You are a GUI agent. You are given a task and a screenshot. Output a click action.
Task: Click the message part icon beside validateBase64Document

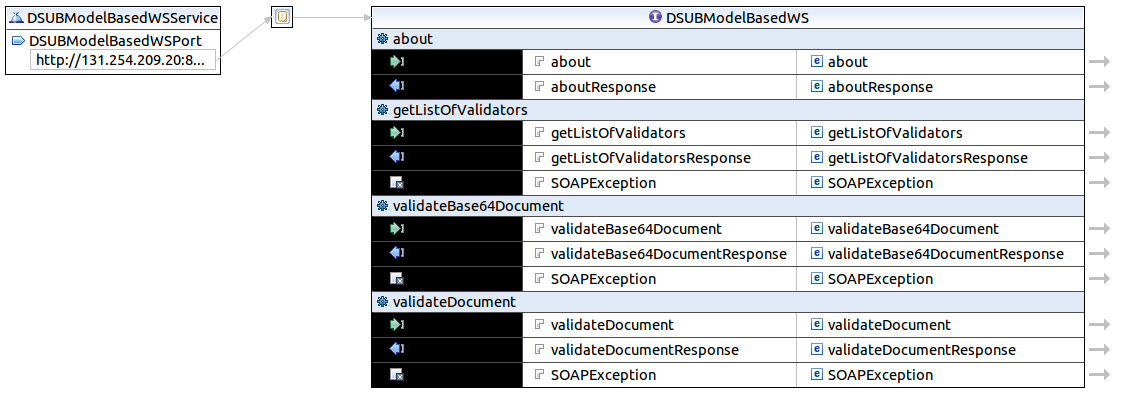pos(540,229)
